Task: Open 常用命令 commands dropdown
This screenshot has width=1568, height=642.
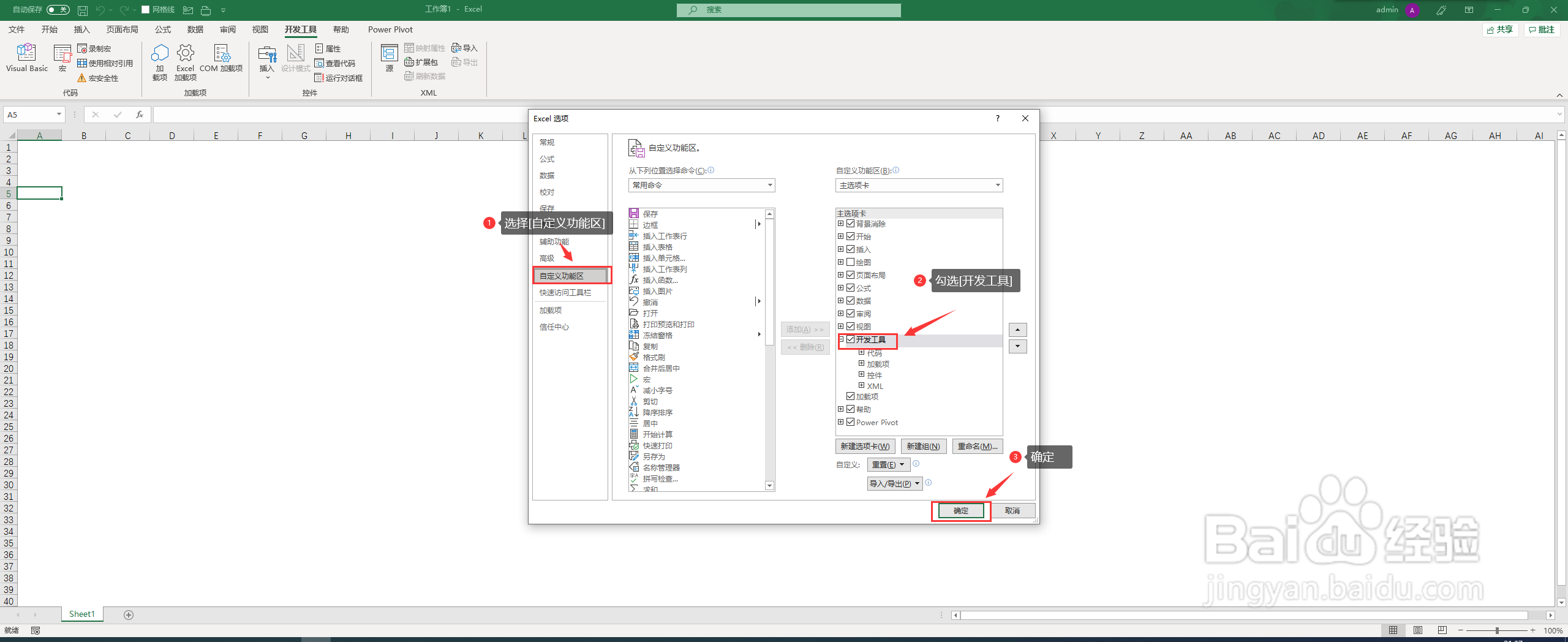Action: click(x=702, y=185)
